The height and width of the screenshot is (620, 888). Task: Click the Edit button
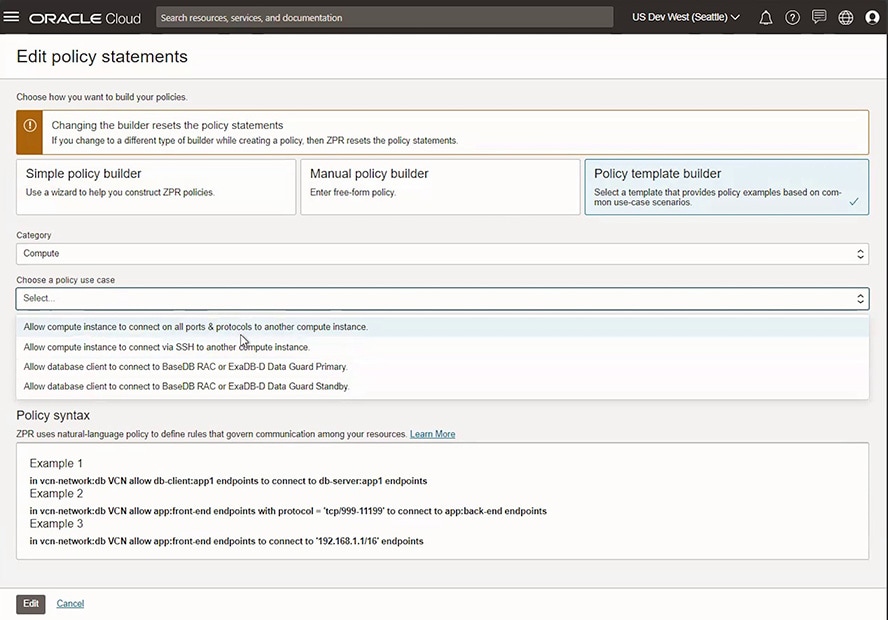click(x=31, y=604)
